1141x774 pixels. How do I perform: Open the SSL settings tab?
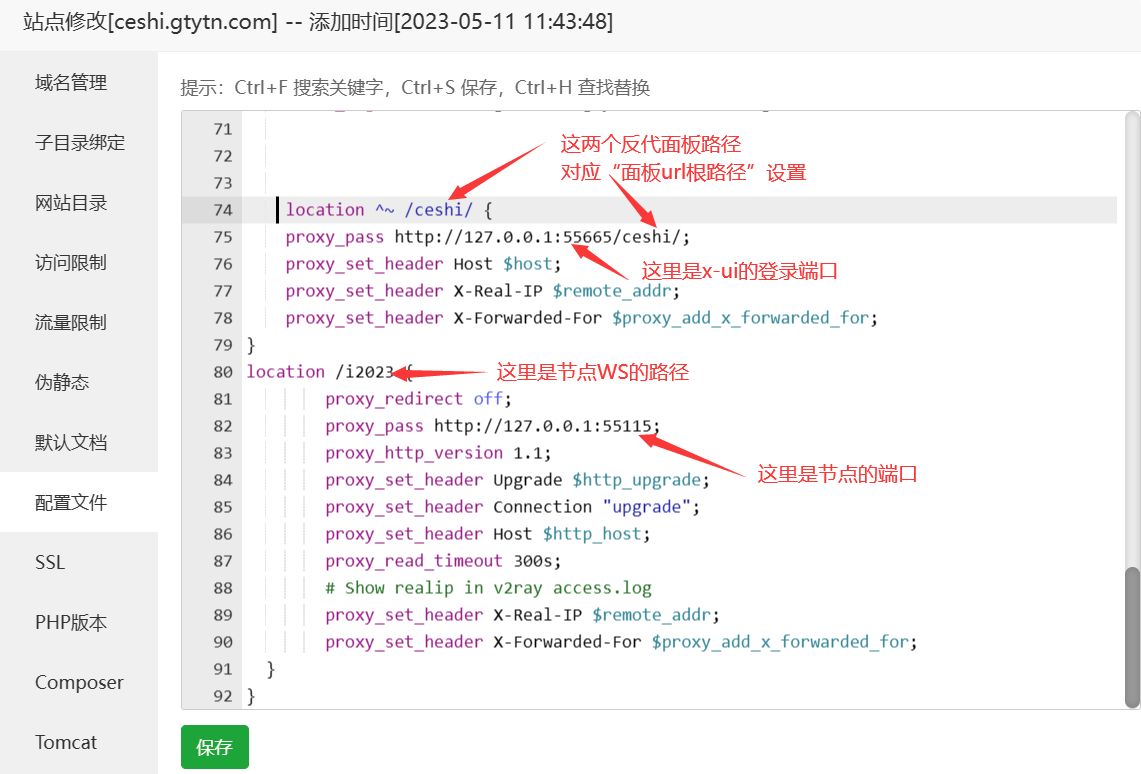[49, 562]
